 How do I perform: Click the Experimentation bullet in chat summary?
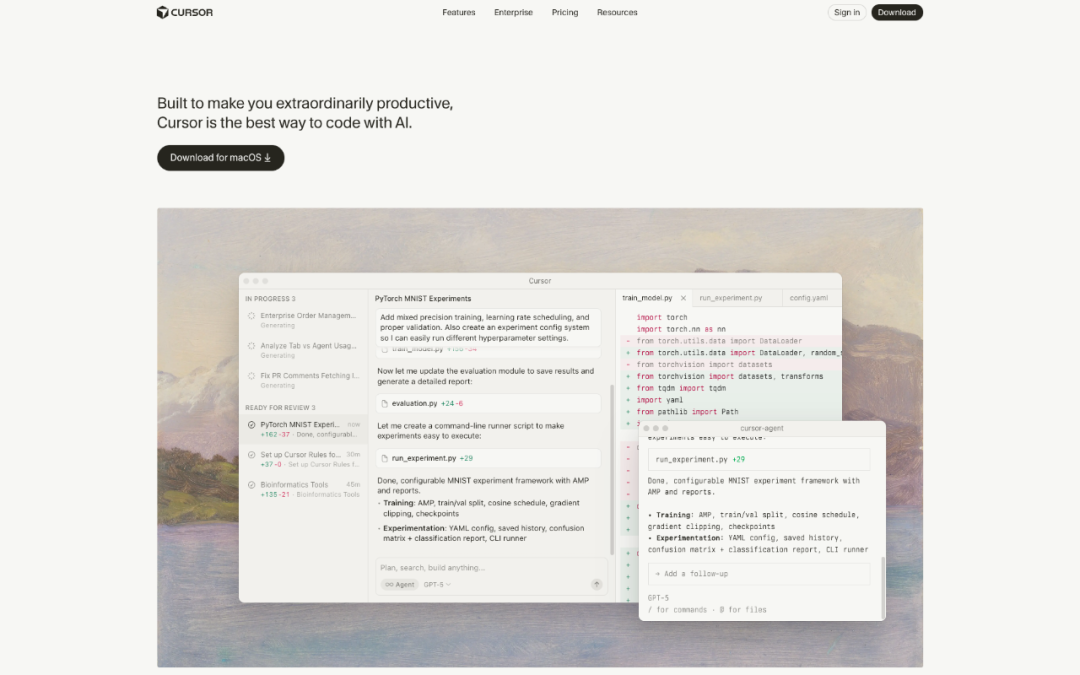(x=484, y=533)
